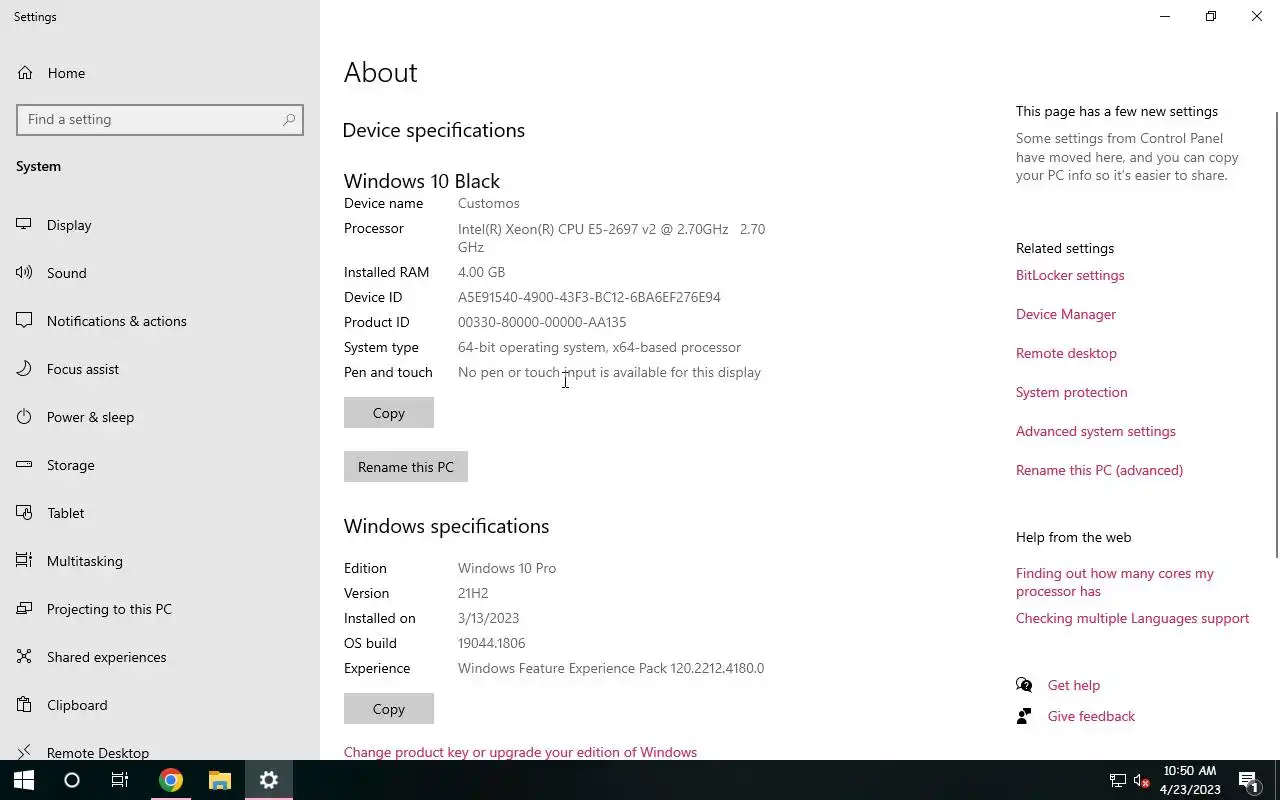1280x800 pixels.
Task: Click the Give feedback link text
Action: click(1091, 716)
